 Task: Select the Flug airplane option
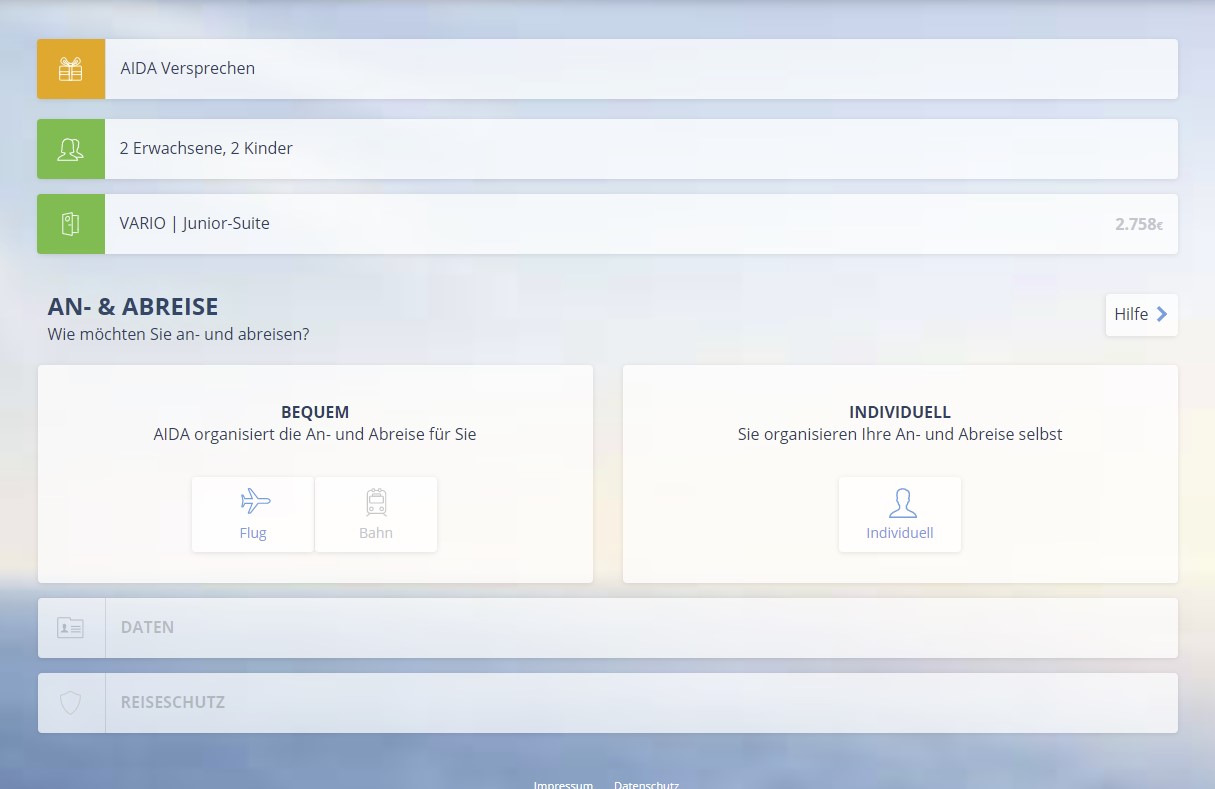click(x=253, y=514)
